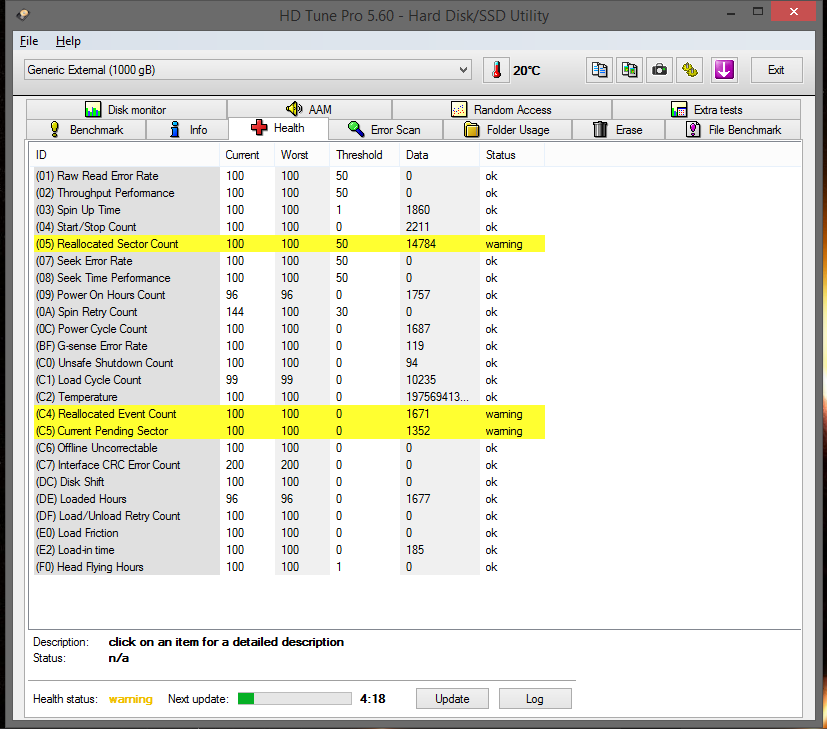
Task: Select the Spin Retry Count row
Action: [x=289, y=312]
